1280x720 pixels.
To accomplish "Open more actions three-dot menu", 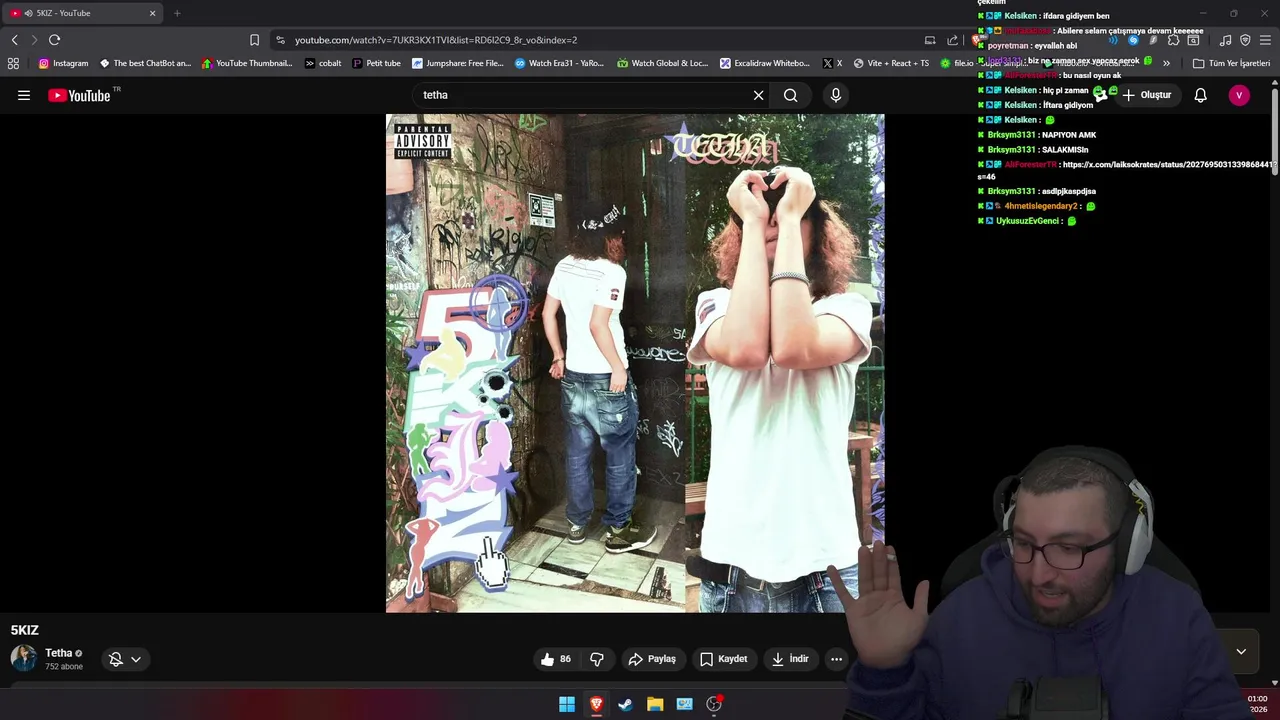I will (x=836, y=659).
